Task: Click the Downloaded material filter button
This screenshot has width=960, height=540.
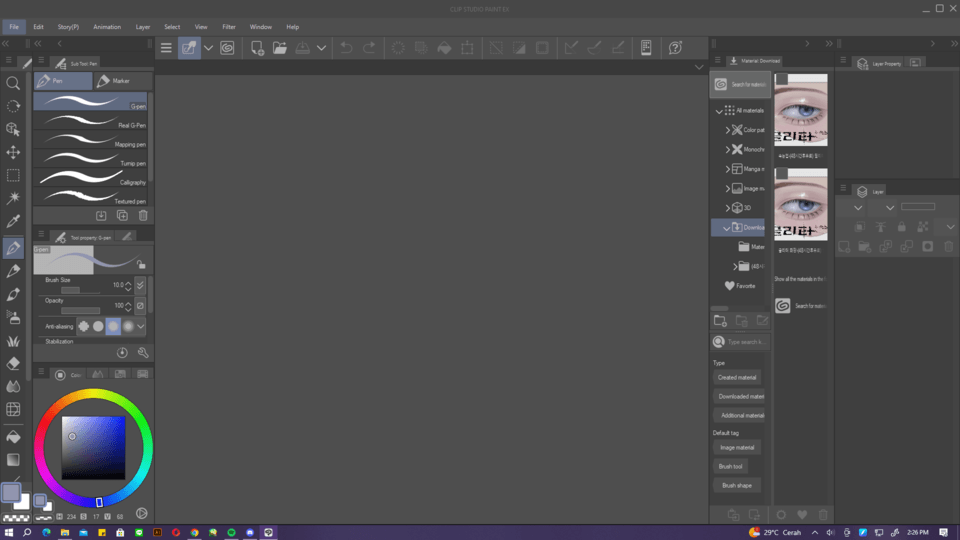Action: coord(741,397)
